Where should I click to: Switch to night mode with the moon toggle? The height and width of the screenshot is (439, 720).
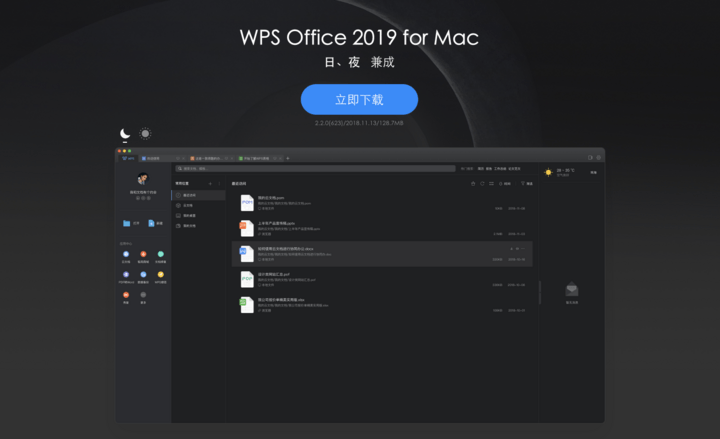[125, 133]
